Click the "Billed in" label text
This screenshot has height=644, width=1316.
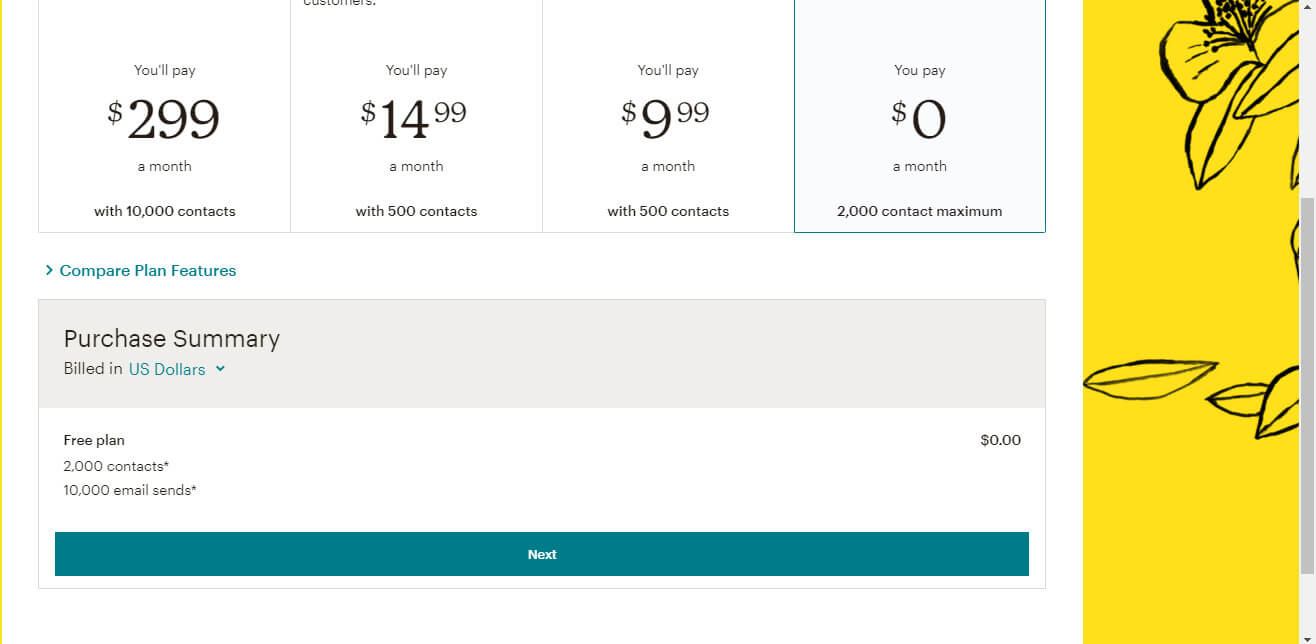point(93,369)
